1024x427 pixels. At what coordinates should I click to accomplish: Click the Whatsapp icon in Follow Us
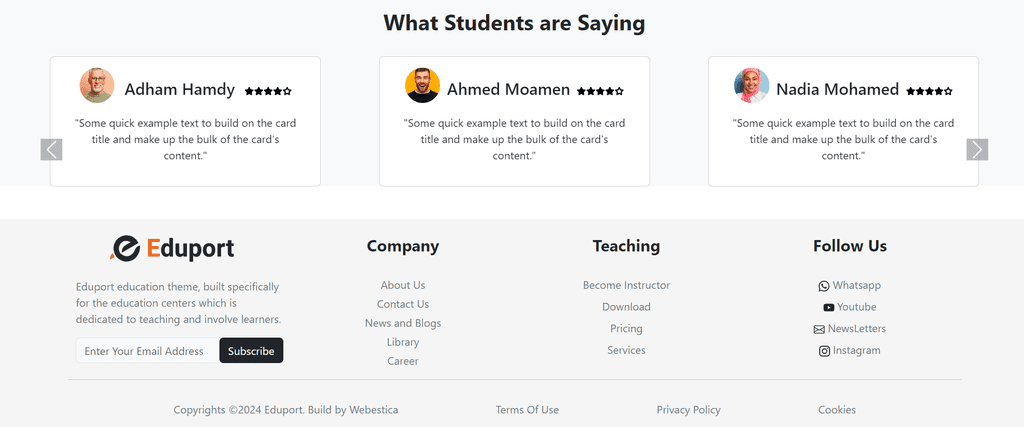(824, 286)
